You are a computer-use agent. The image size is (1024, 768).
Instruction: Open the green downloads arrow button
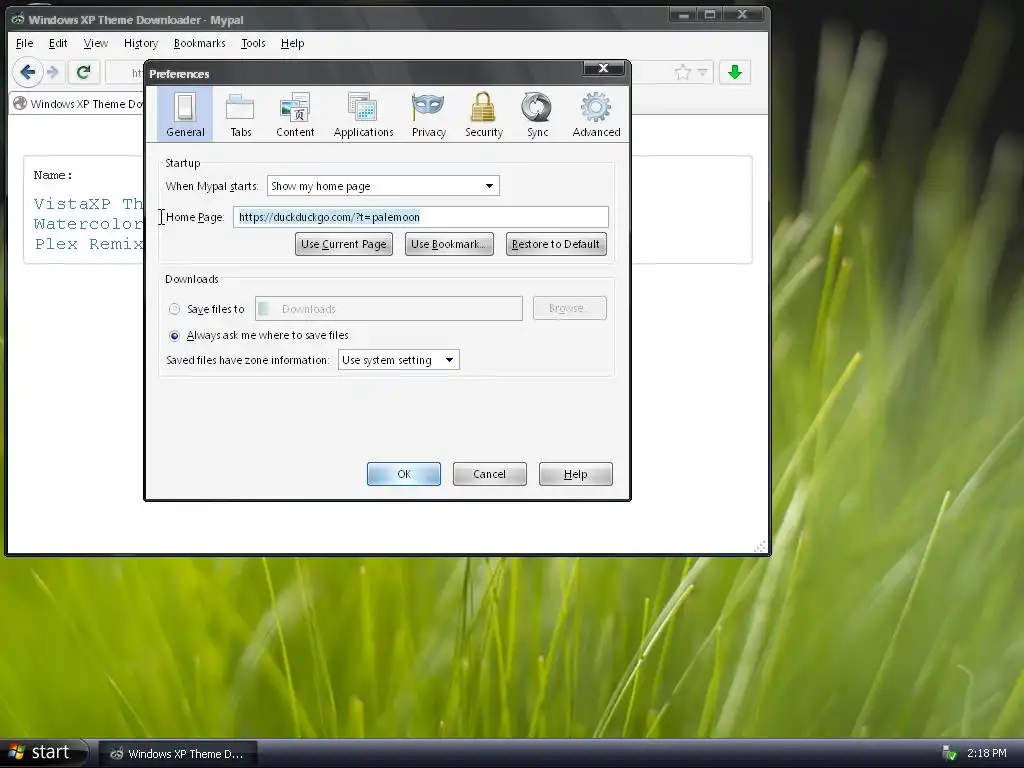coord(735,72)
